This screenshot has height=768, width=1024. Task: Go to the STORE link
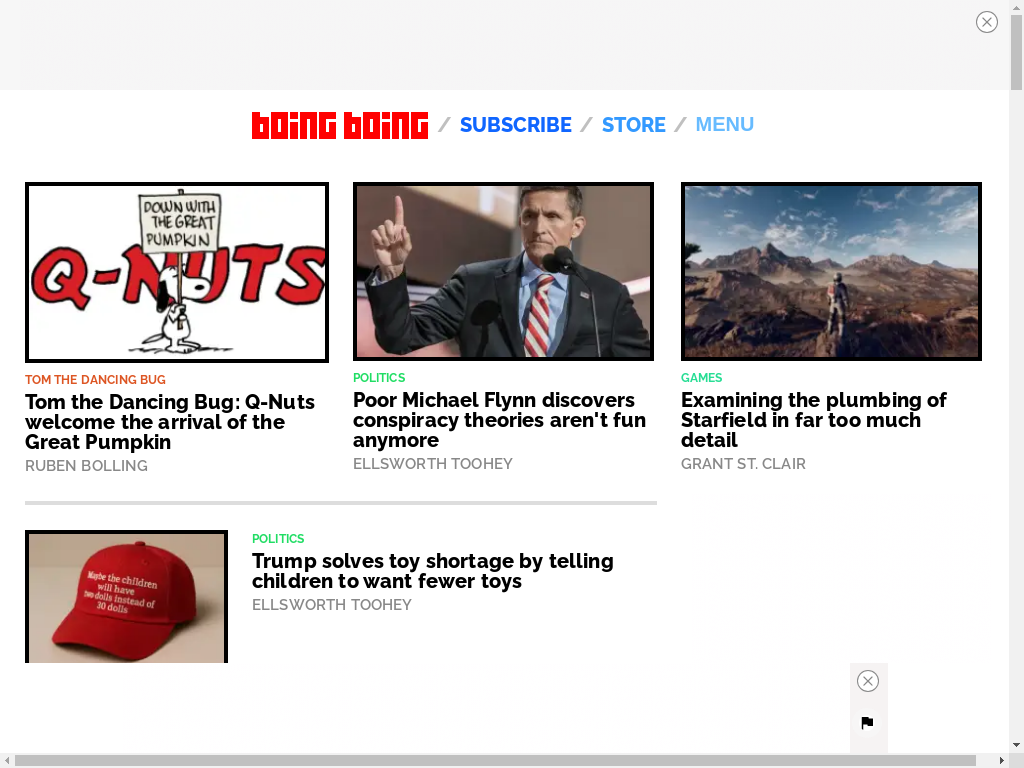click(633, 125)
